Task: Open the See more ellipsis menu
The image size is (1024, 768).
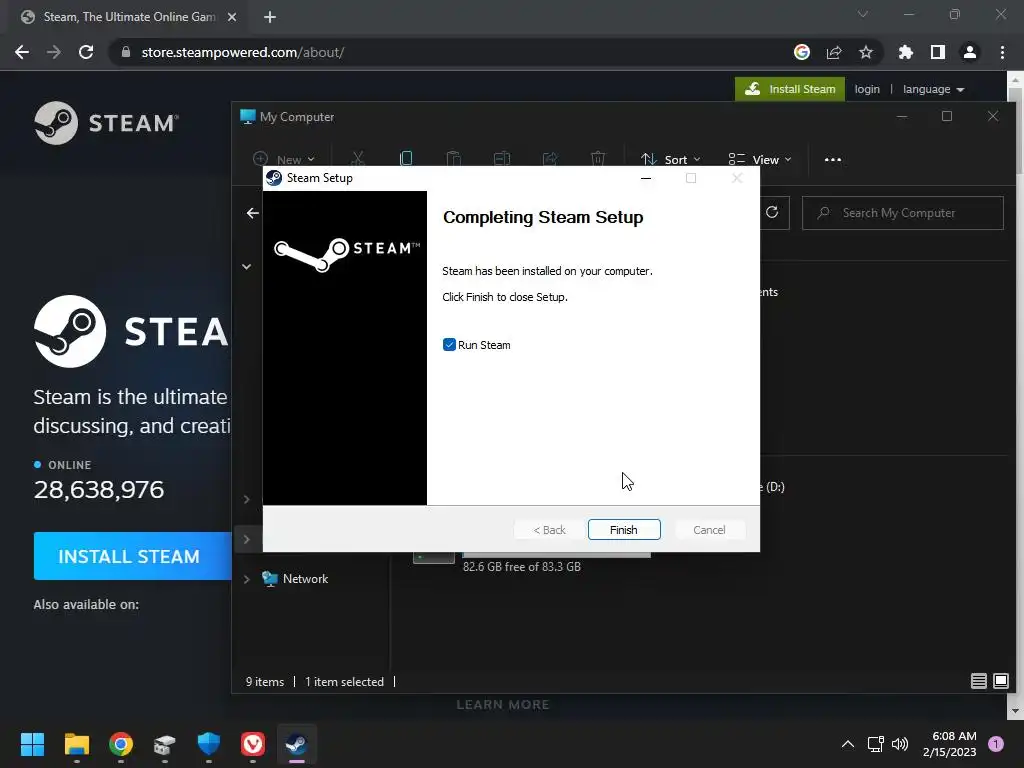Action: (x=833, y=159)
